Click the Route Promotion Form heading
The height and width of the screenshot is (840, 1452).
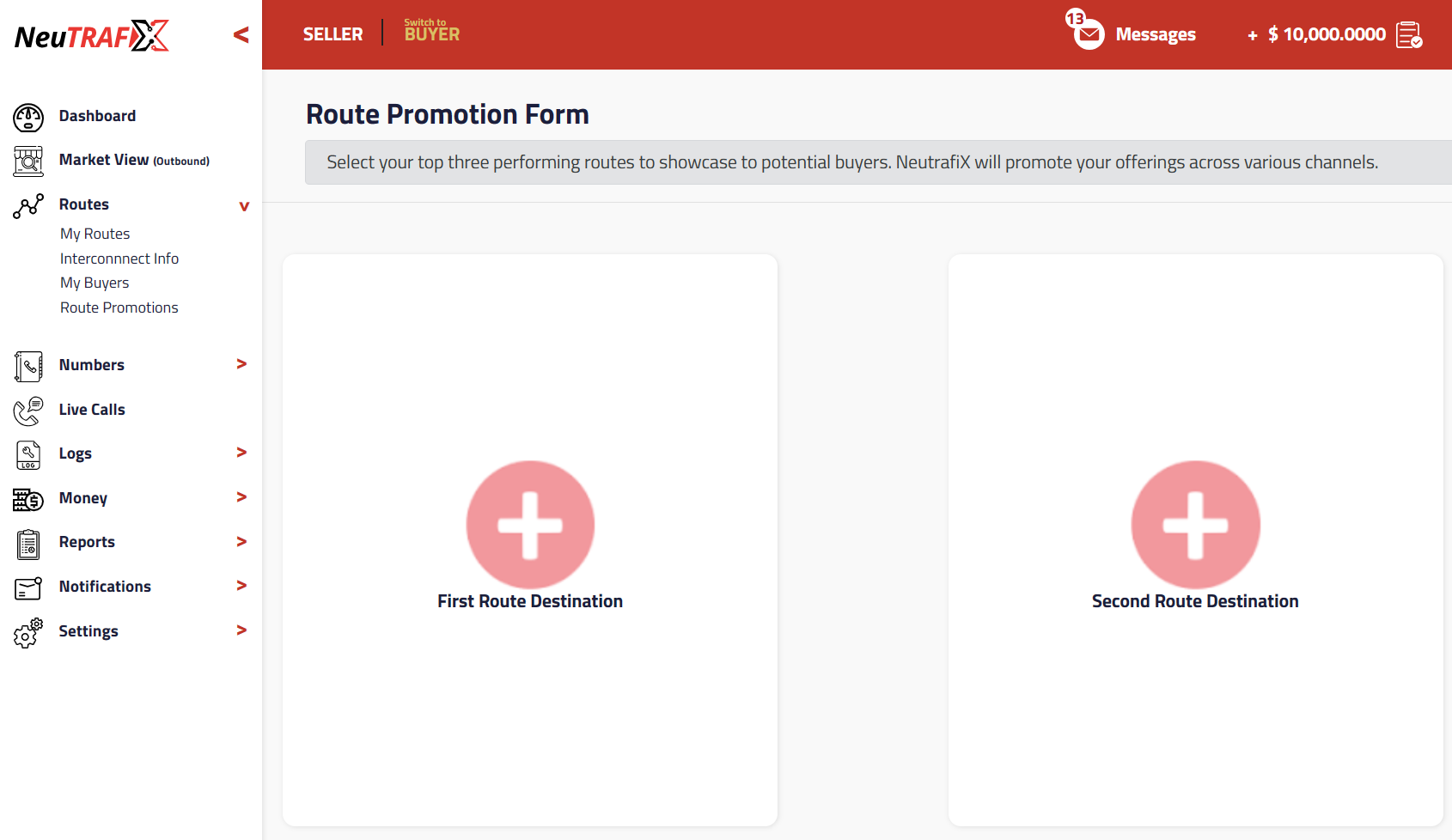448,114
